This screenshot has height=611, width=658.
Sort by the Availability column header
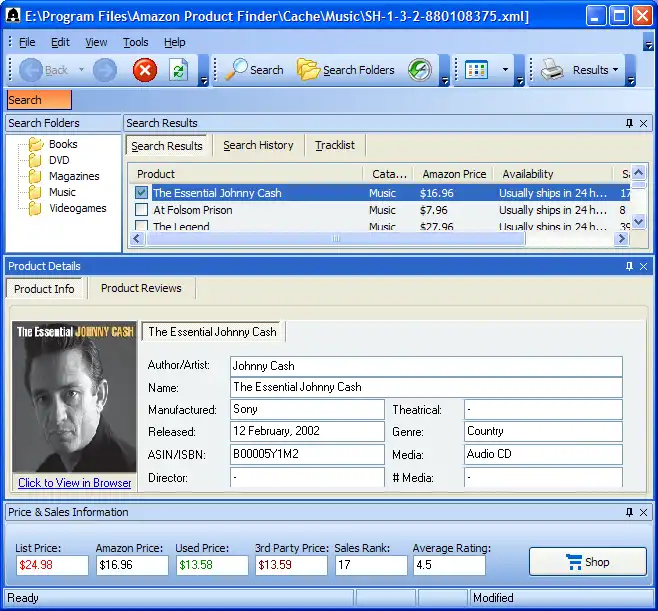553,174
